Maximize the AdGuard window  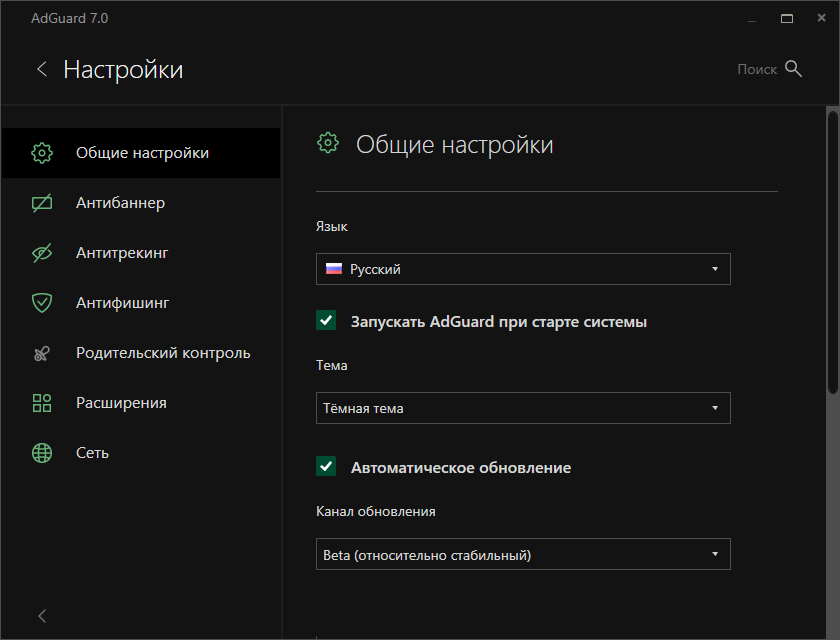(x=787, y=19)
